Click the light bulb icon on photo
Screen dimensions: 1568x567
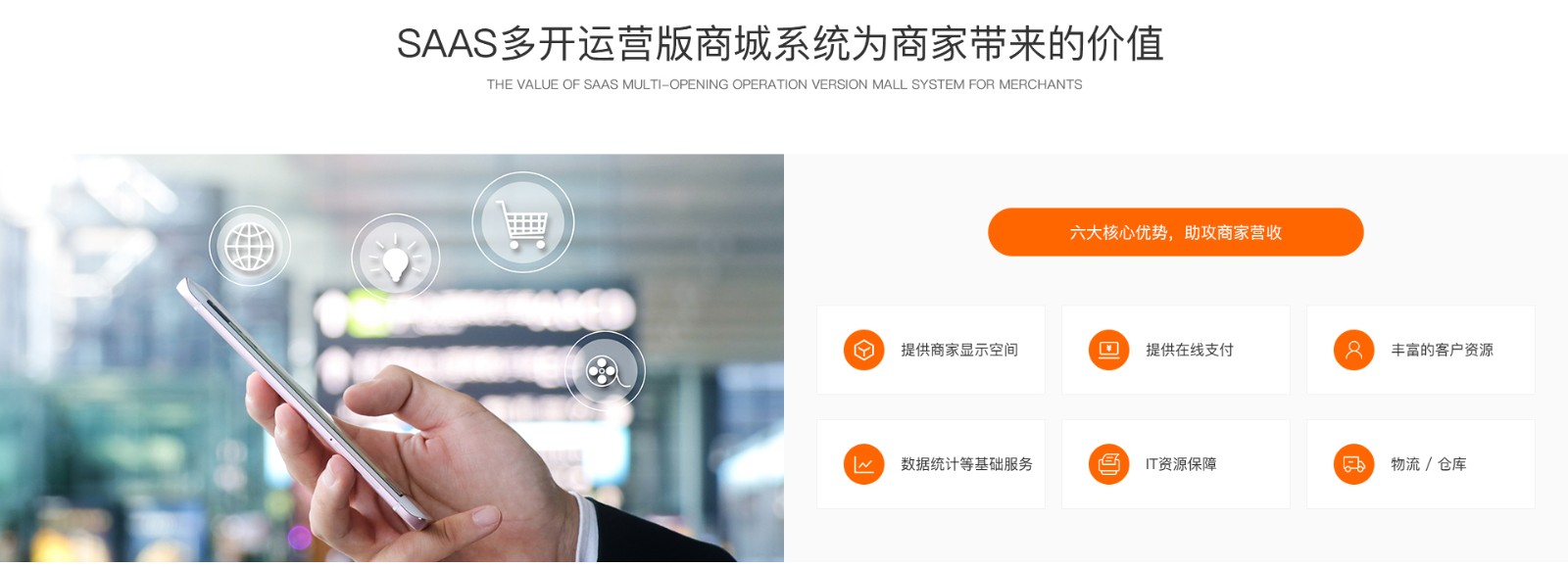(395, 259)
